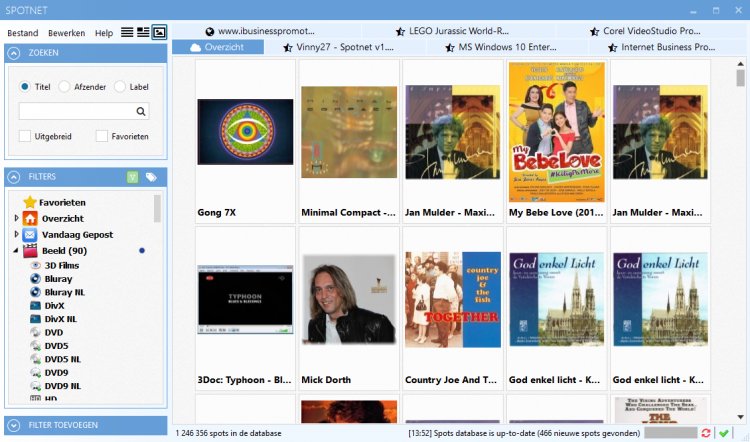Screen dimensions: 750x442
Task: Select the image thumbnail view icon
Action: click(x=159, y=32)
